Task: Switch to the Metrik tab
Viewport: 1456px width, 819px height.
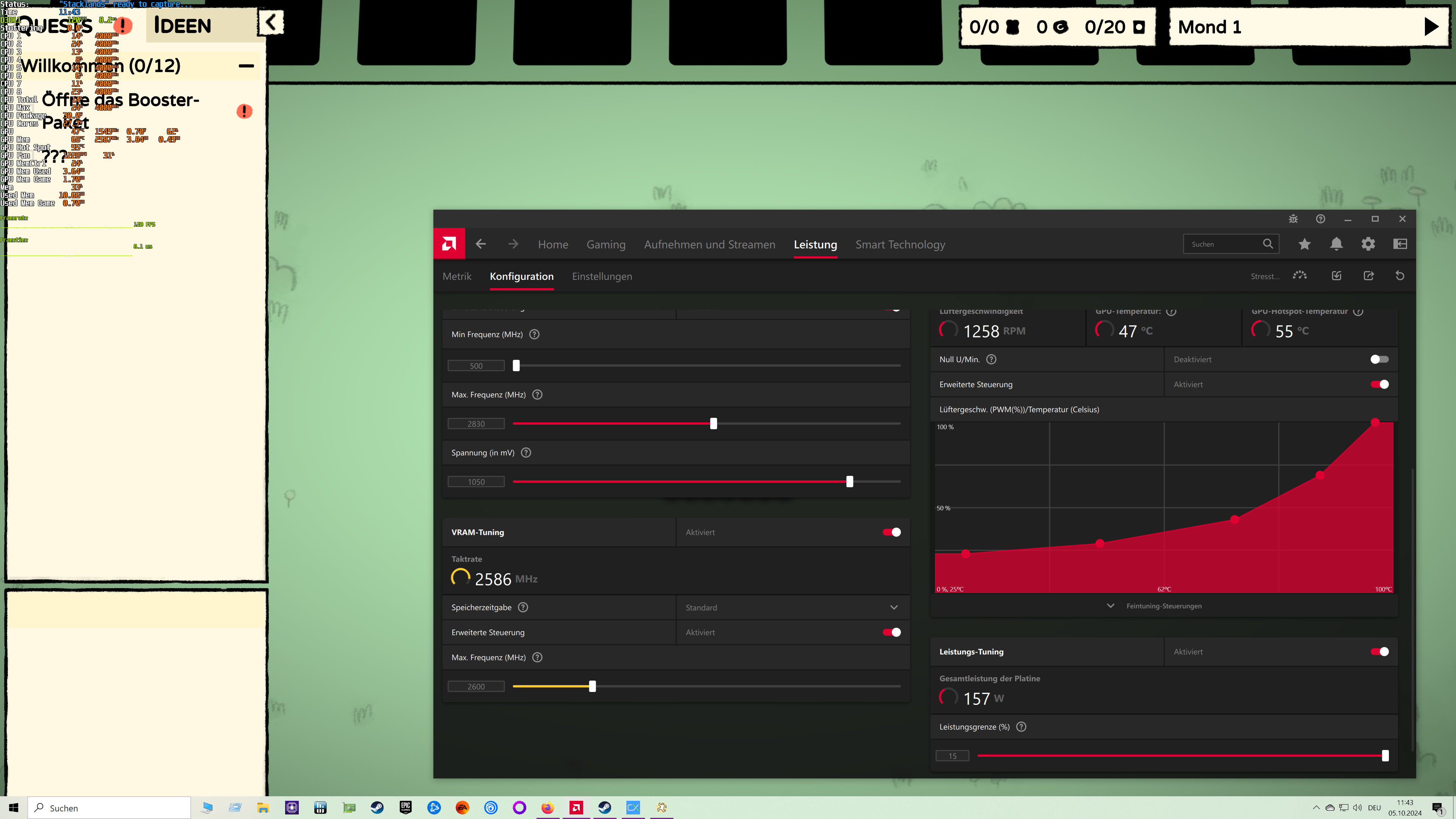Action: [457, 276]
